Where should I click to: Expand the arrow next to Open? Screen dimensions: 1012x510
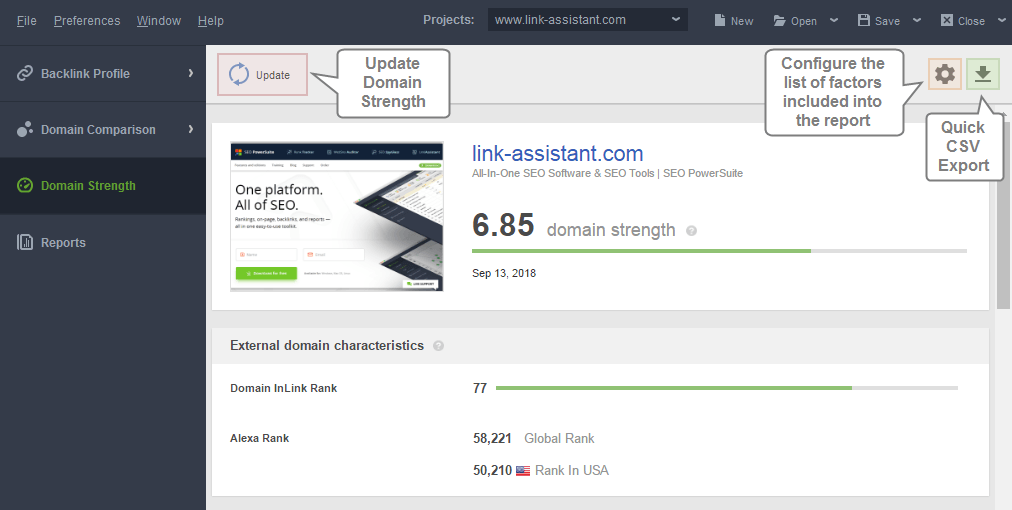tap(834, 20)
